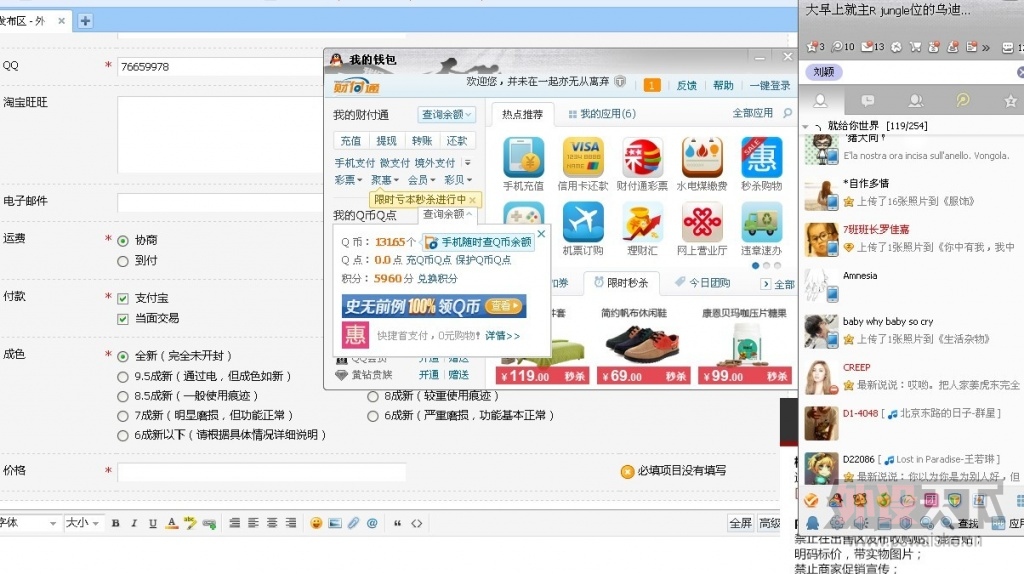Click 全屏 fullscreen editor button
Screen dimensions: 1024x574
741,523
